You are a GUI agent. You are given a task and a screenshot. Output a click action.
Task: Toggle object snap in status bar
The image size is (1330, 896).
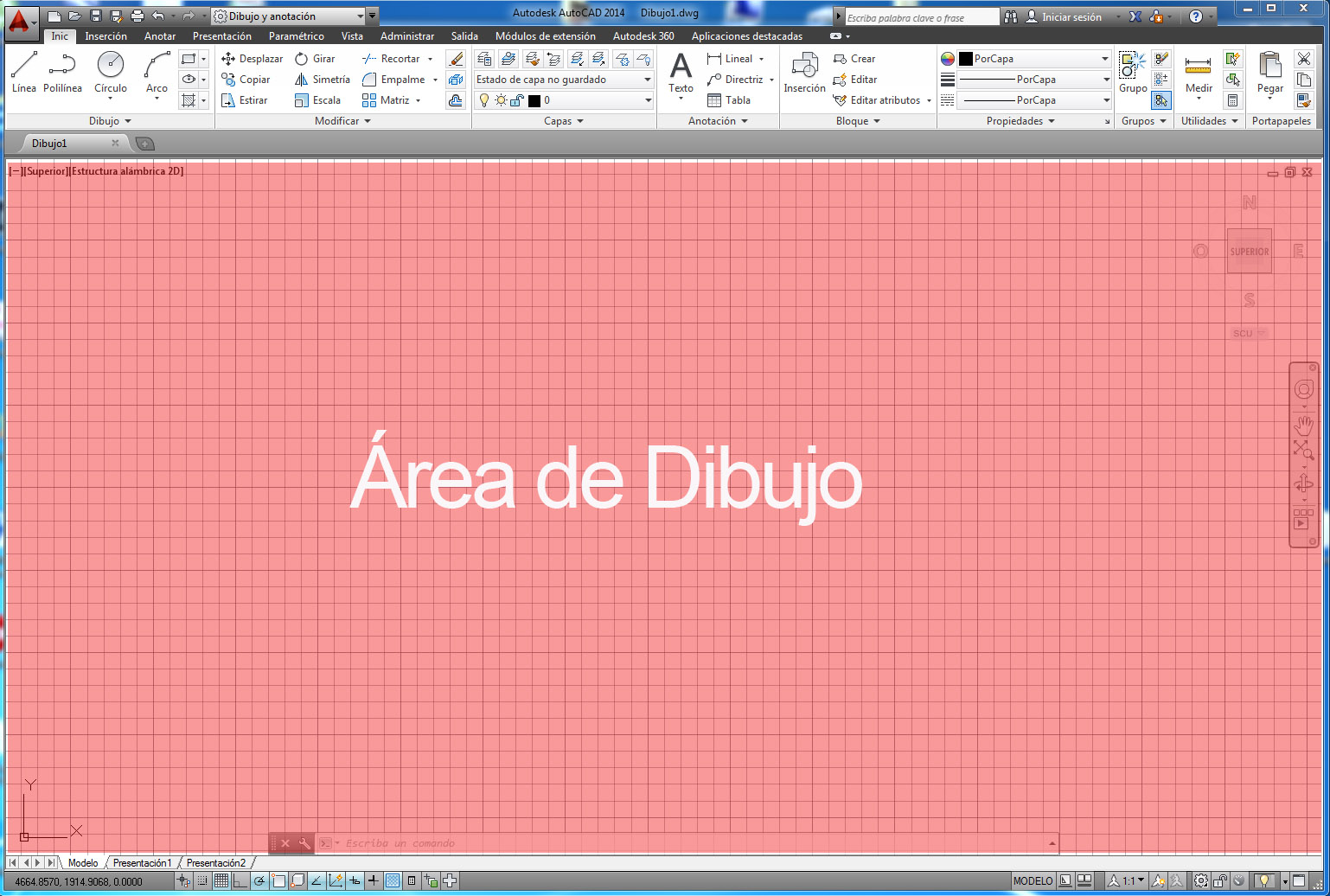click(x=278, y=881)
